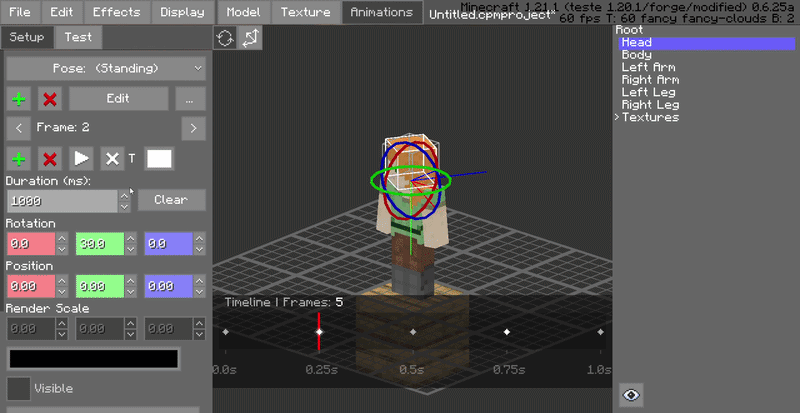Decrease Position Y with down arrow
Screen dimensions: 800x413
131,293
